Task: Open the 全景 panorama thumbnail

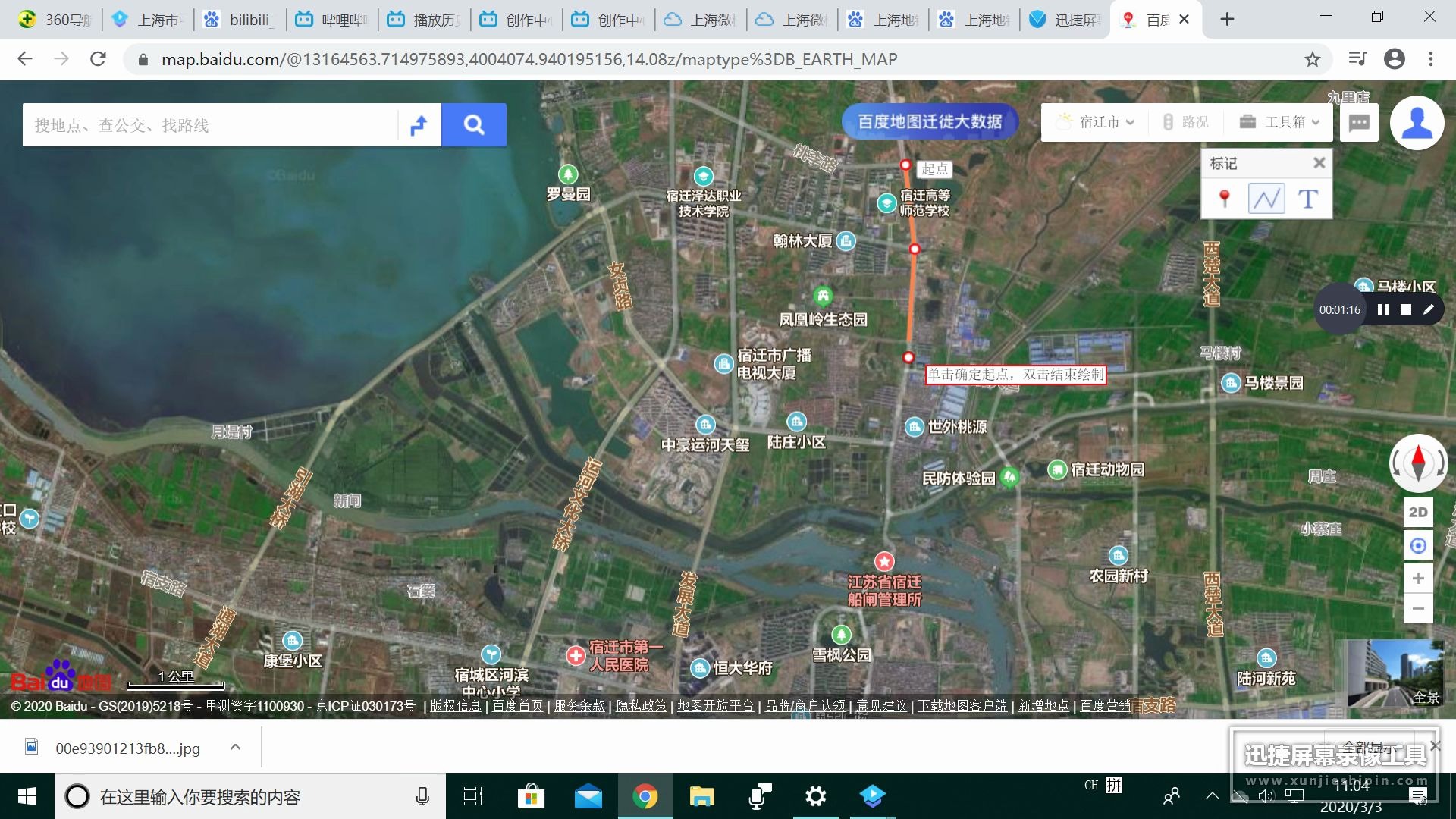Action: coord(1395,673)
